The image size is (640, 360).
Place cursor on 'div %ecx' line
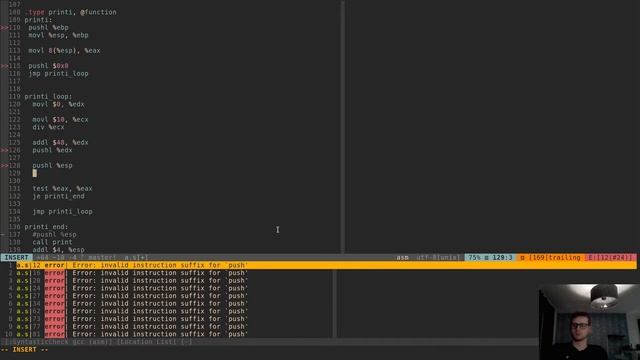(x=48, y=127)
